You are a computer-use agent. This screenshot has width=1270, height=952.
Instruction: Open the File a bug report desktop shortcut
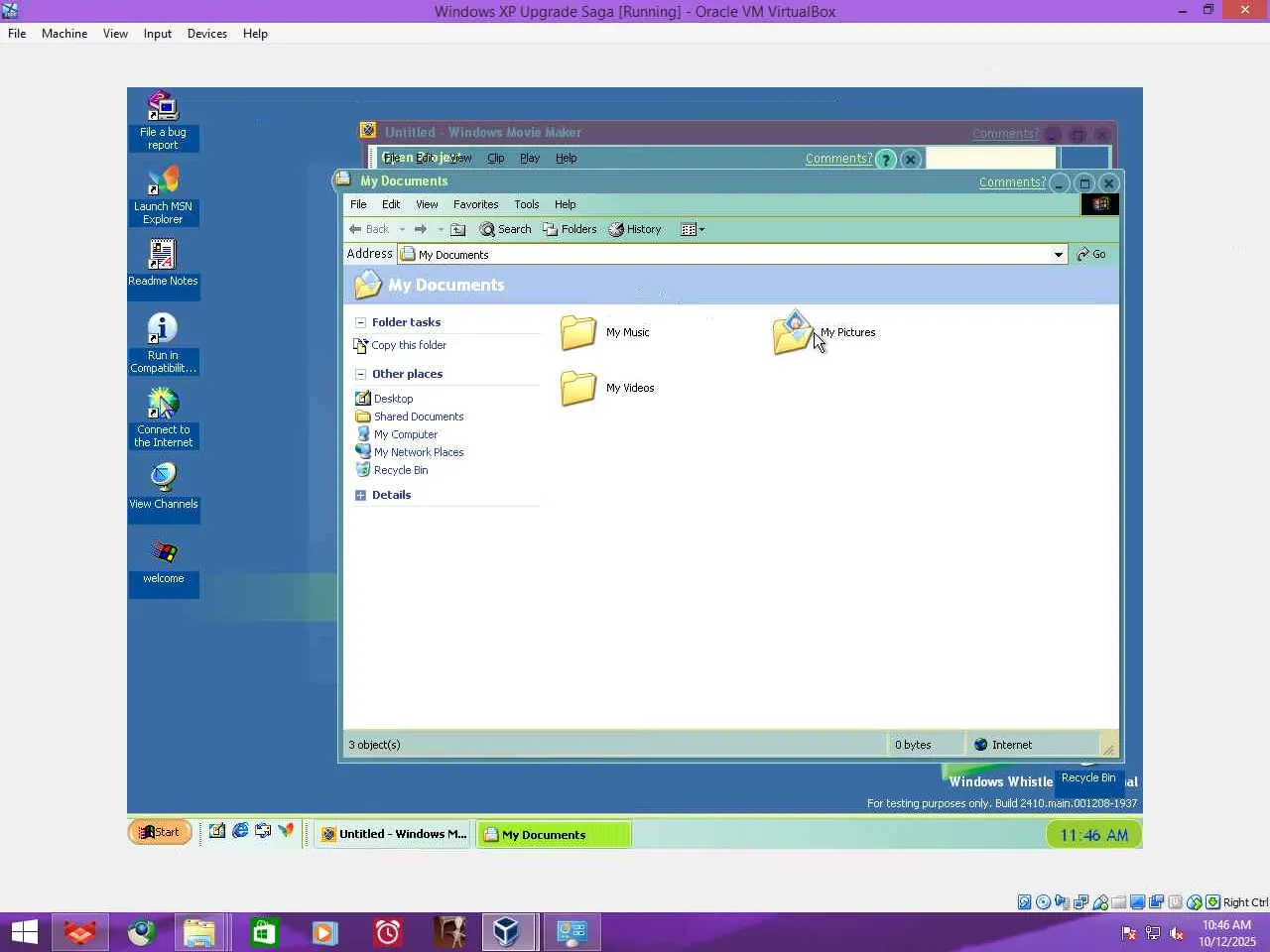point(163,121)
